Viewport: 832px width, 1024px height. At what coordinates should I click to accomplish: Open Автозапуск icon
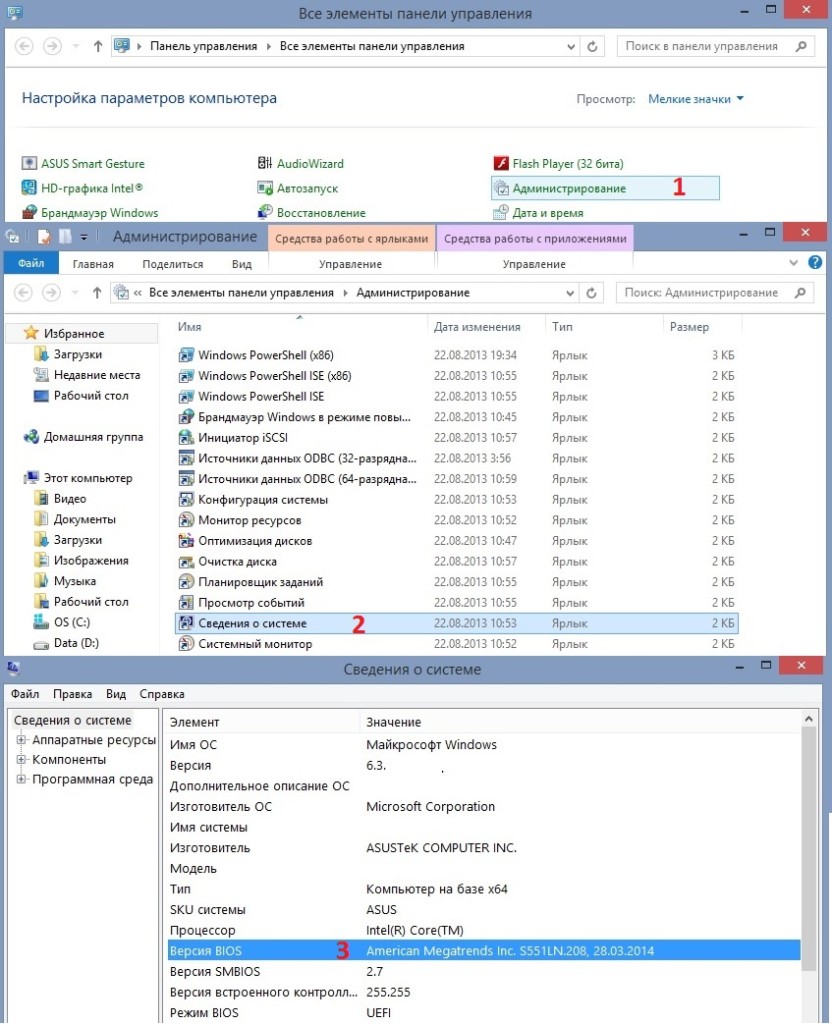coord(298,188)
